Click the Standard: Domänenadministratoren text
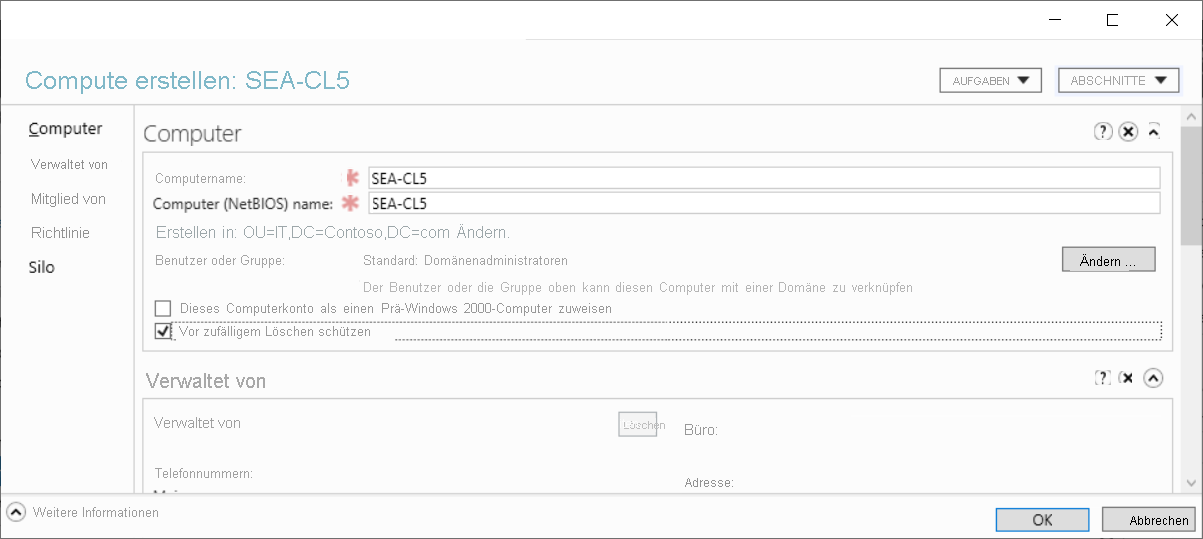Image resolution: width=1203 pixels, height=539 pixels. tap(465, 260)
